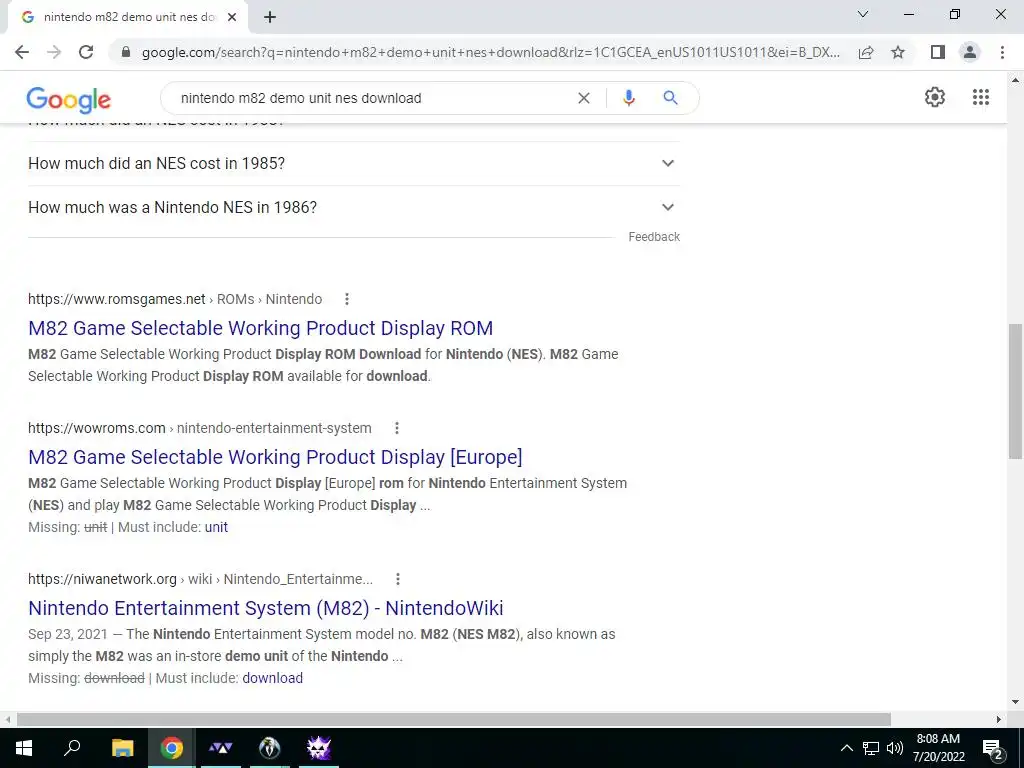Image resolution: width=1024 pixels, height=768 pixels.
Task: Submit search with the magnifier icon
Action: (670, 98)
